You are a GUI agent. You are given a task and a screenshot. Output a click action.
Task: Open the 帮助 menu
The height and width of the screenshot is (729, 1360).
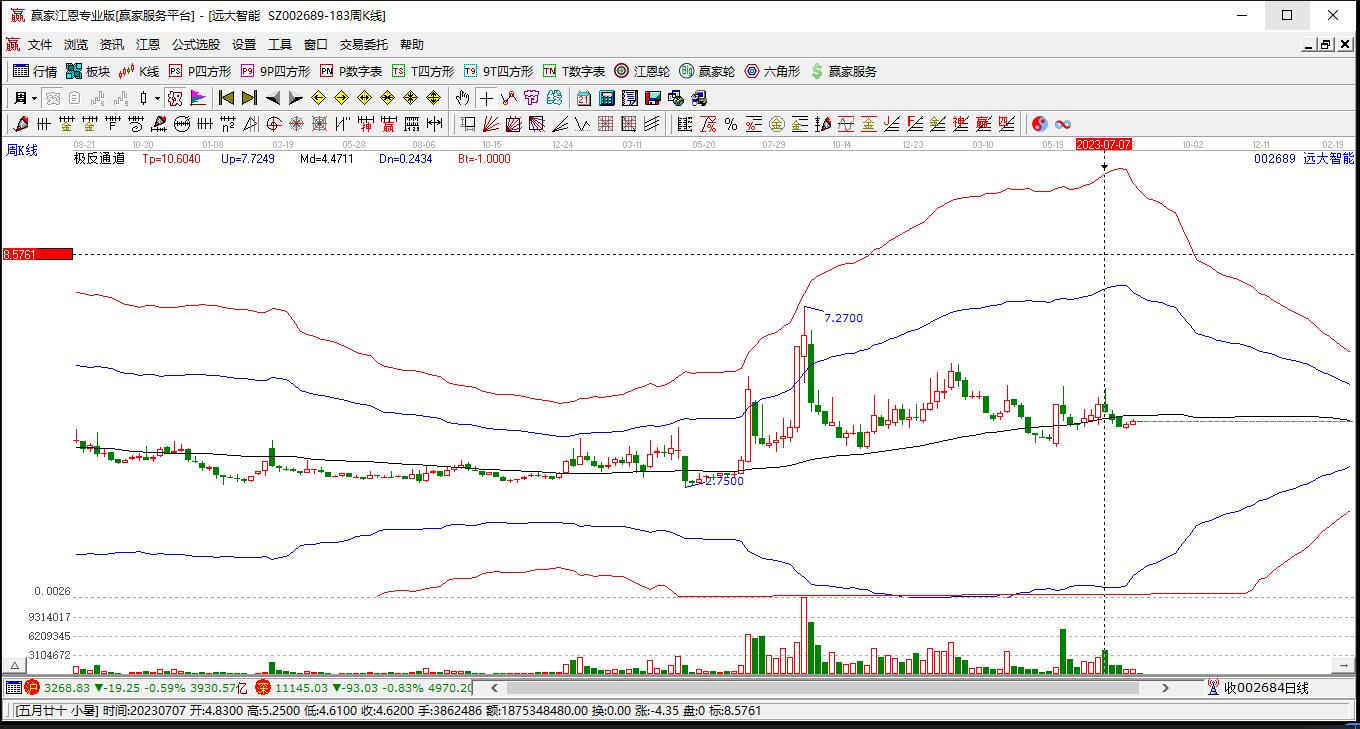coord(412,45)
